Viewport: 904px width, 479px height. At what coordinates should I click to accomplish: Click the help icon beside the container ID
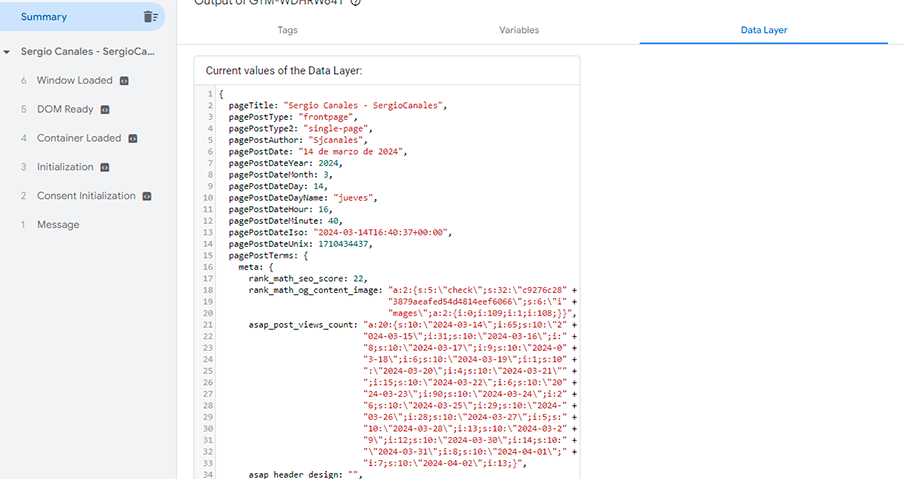click(356, 2)
